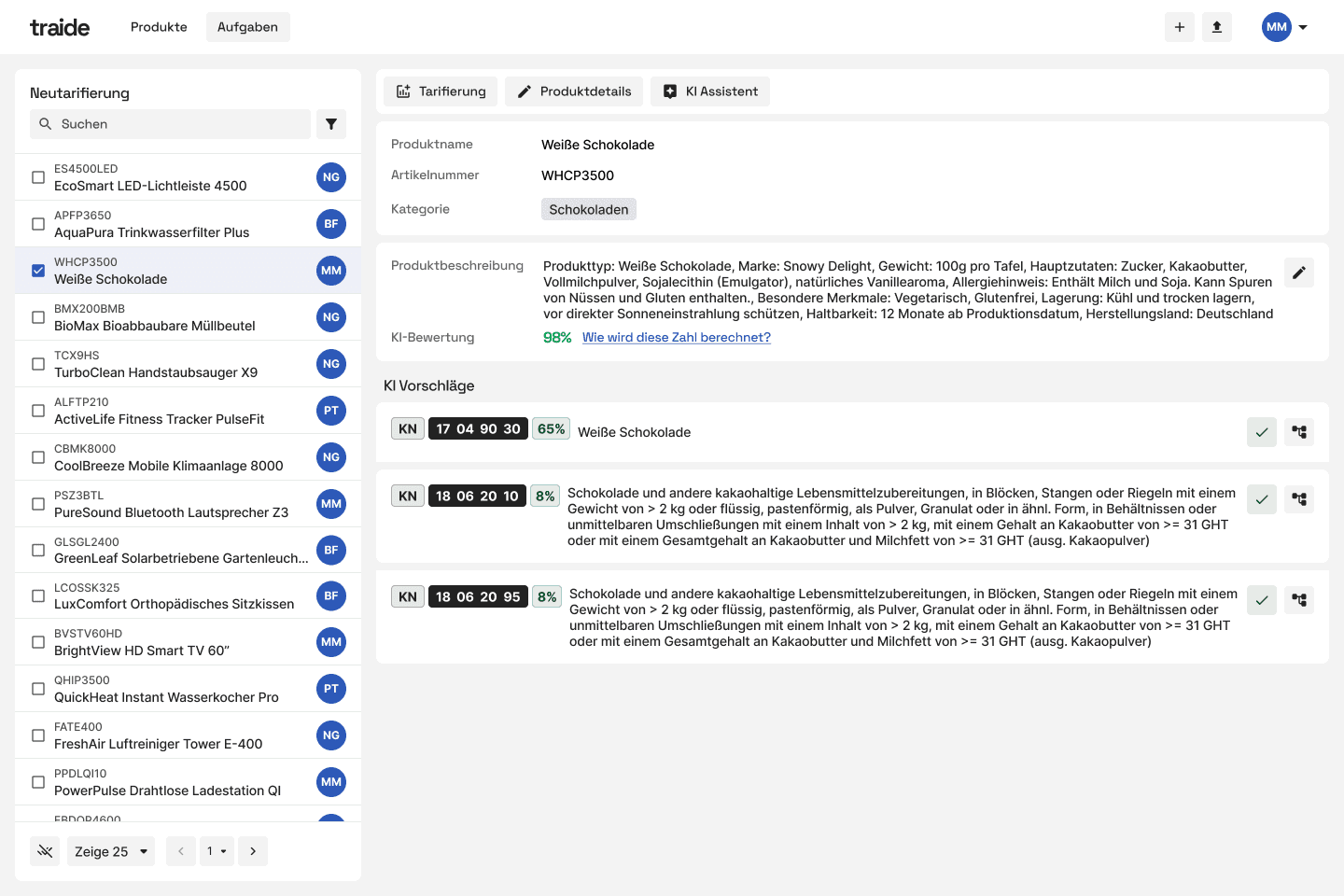
Task: Click the 18 06 20 95 code badge
Action: click(x=478, y=596)
